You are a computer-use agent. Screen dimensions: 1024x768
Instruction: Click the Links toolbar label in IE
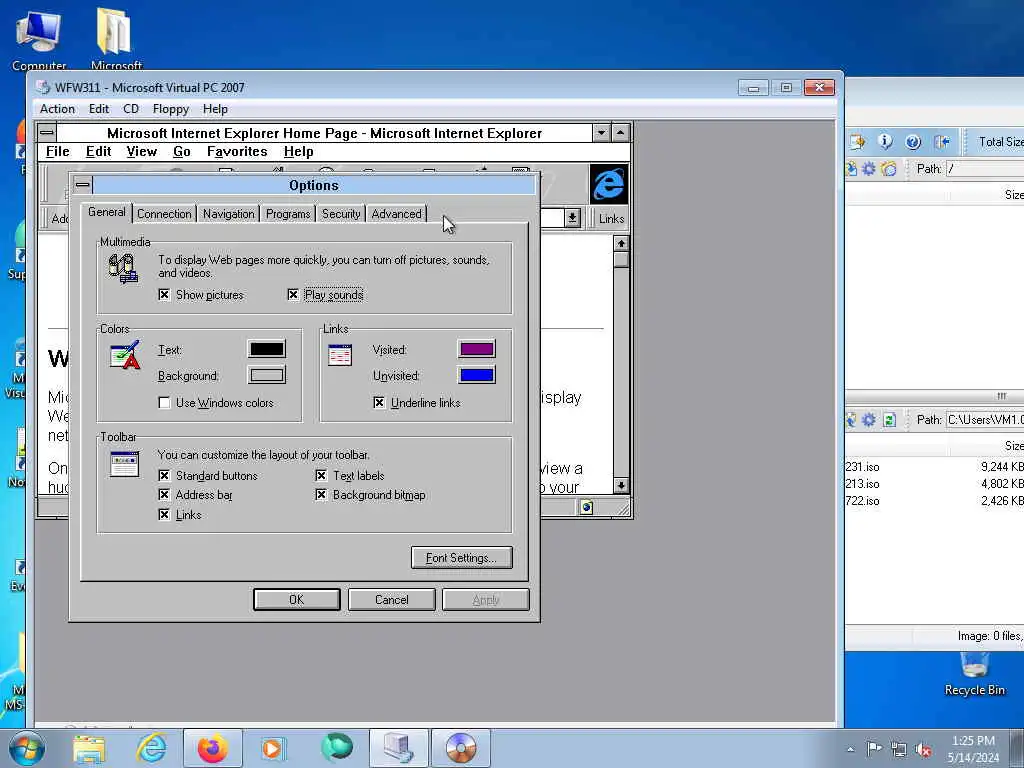point(611,219)
